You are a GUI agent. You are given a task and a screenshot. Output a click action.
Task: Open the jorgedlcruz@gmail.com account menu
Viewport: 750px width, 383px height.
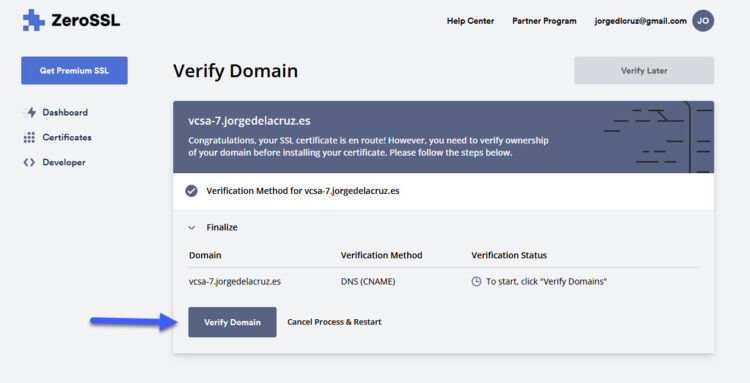click(x=640, y=21)
